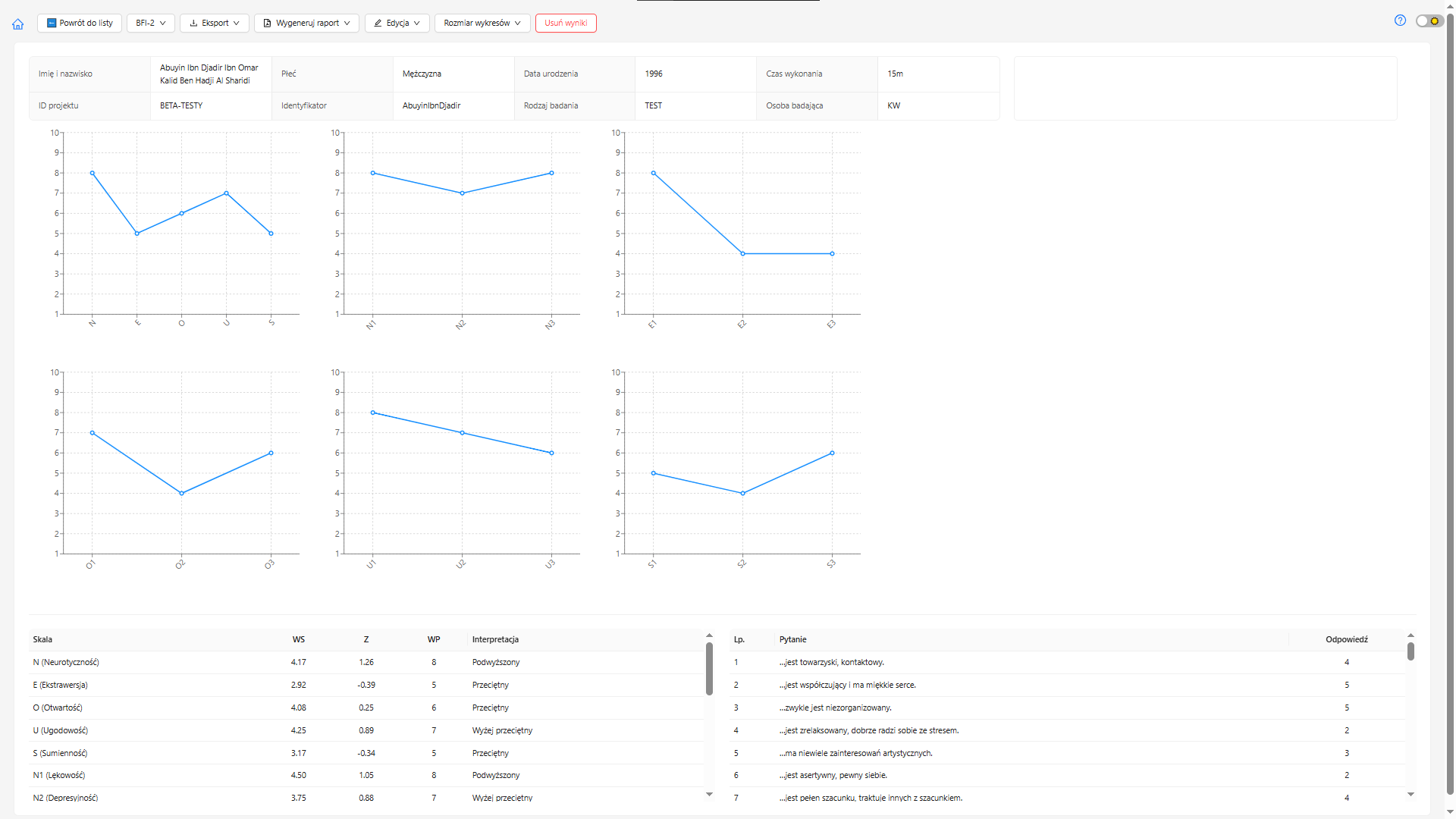
Task: Select the E (Ekstrawersja) row
Action: point(368,685)
